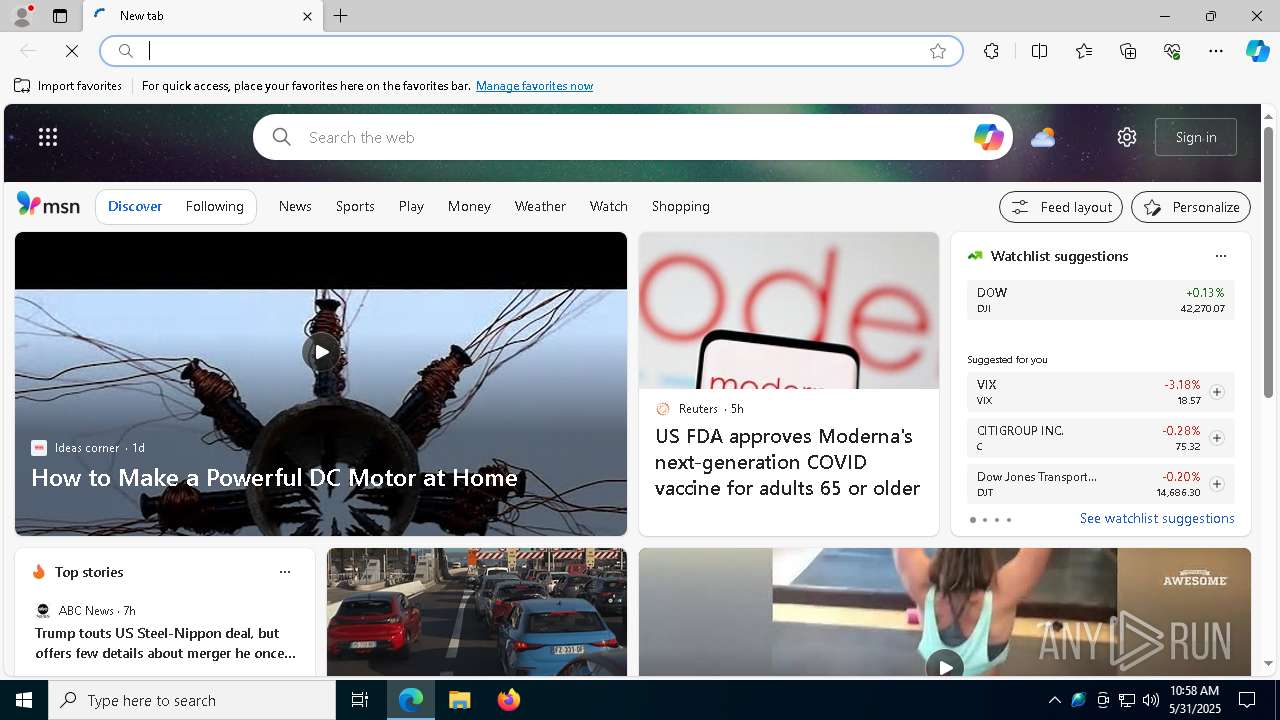Add VIX to watchlist
Image resolution: width=1280 pixels, height=720 pixels.
coord(1216,392)
